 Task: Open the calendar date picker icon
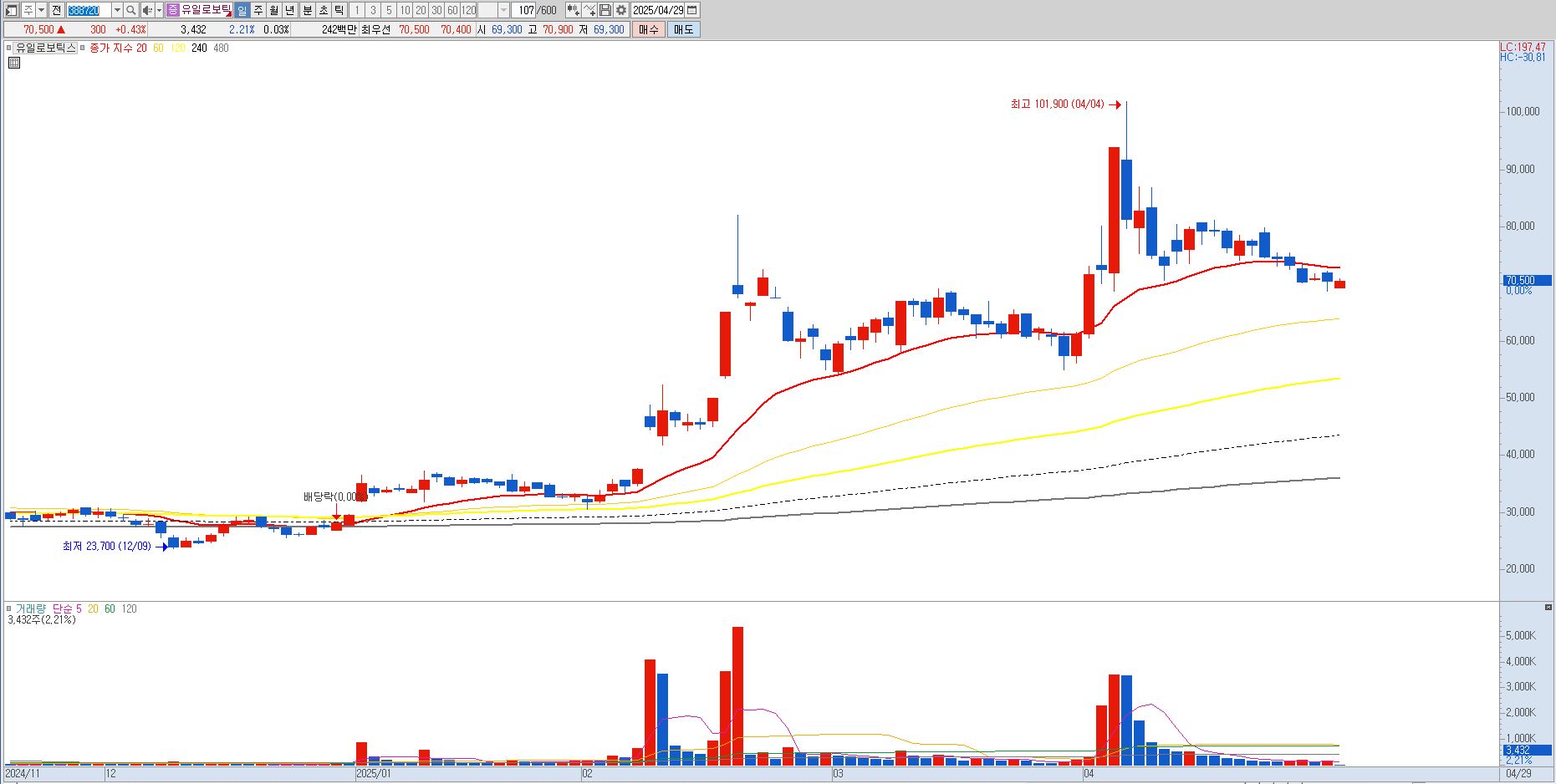691,10
